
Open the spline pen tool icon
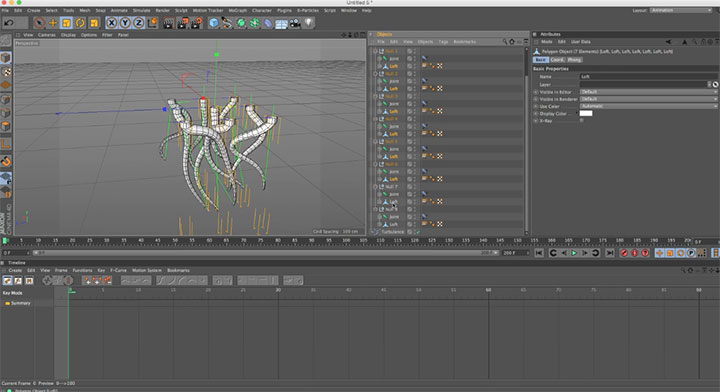(x=227, y=22)
